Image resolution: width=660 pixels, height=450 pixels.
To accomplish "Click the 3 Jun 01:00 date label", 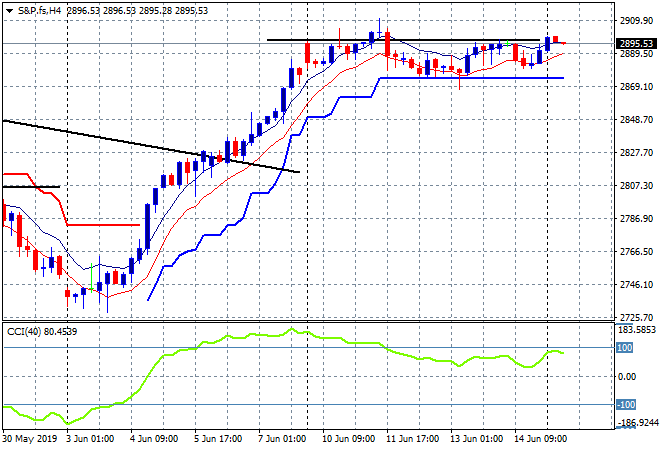I will coord(90,439).
